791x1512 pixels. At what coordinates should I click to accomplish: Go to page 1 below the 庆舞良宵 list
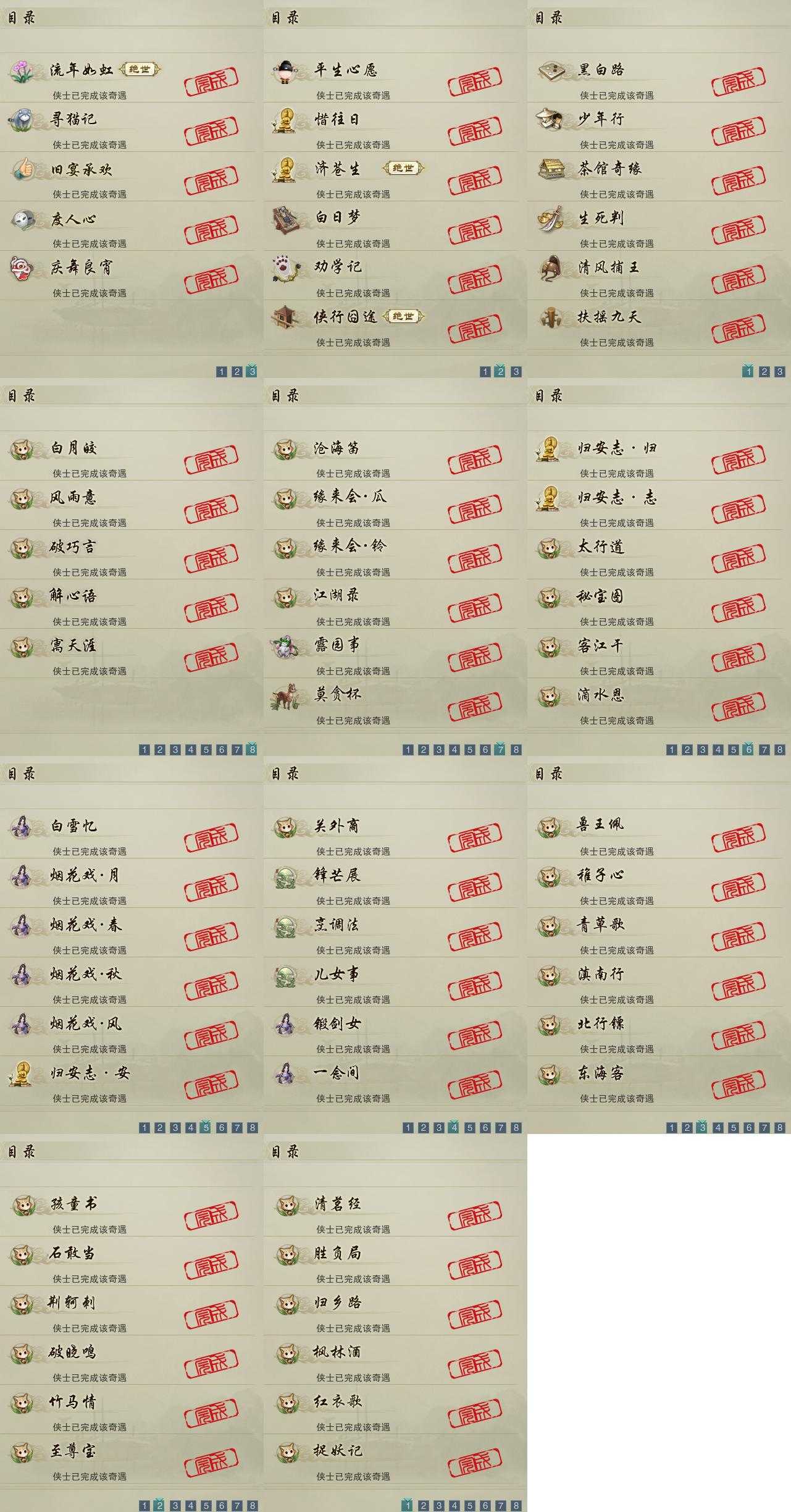[222, 371]
